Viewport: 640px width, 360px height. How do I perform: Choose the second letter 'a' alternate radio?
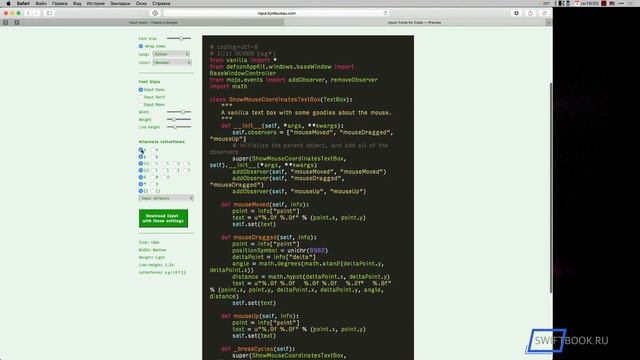pyautogui.click(x=153, y=150)
